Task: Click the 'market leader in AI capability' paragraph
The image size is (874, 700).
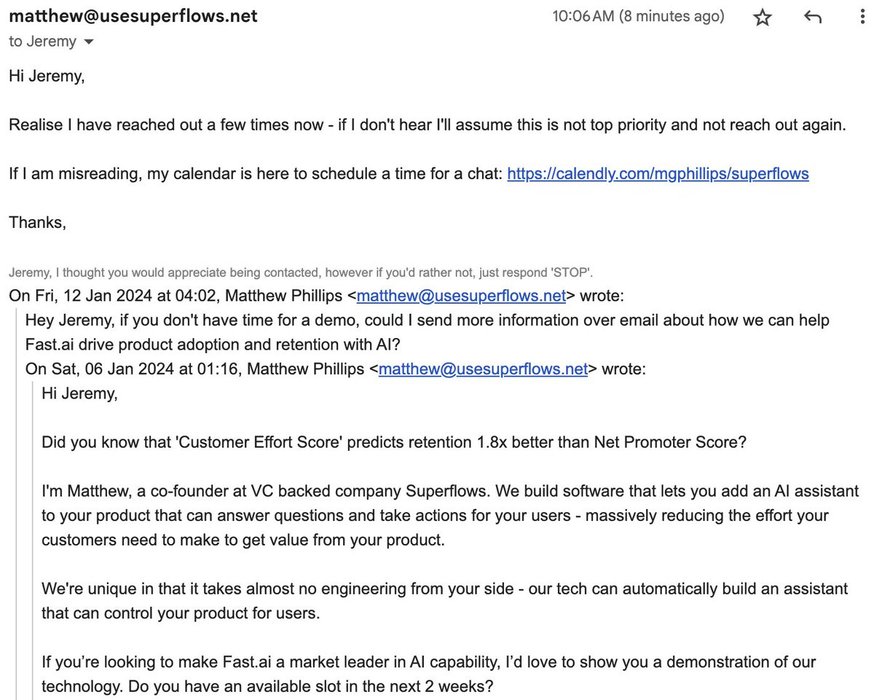Action: 428,674
